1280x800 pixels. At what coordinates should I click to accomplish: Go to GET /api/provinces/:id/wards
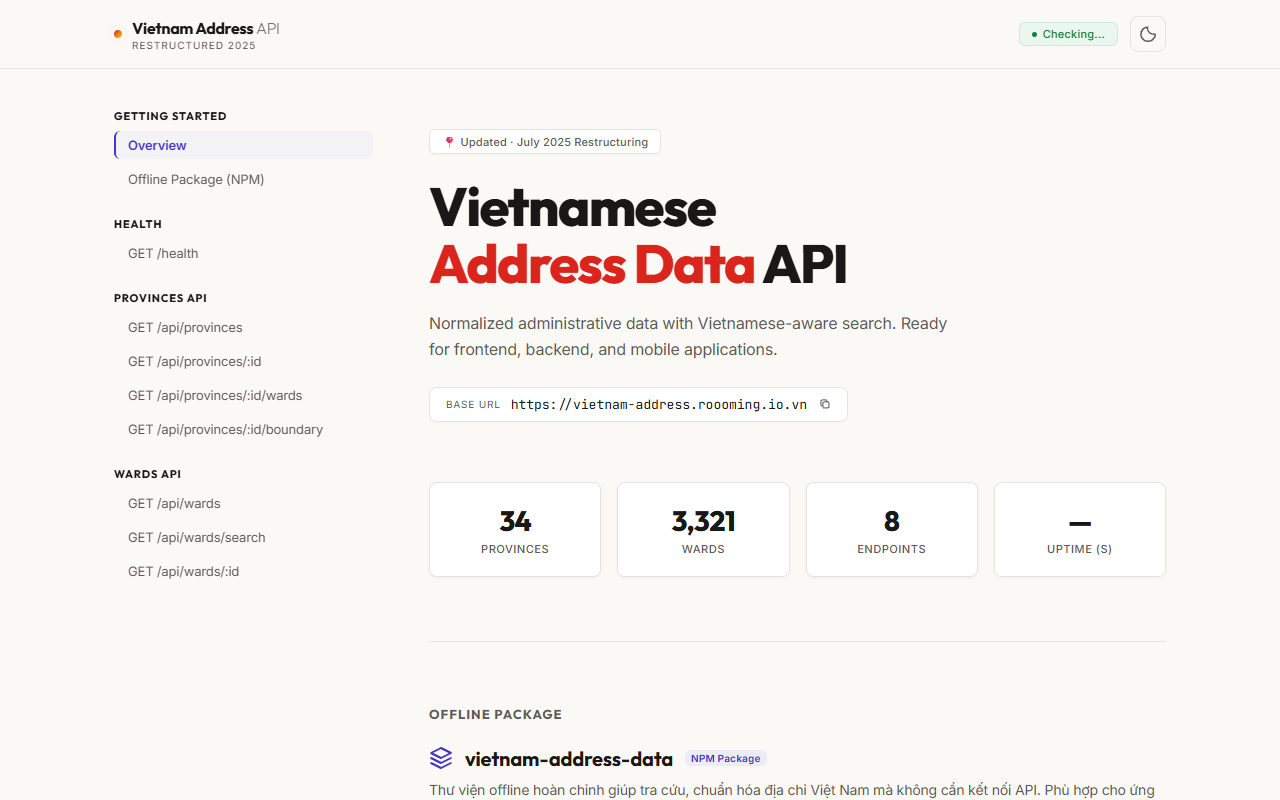(243, 395)
